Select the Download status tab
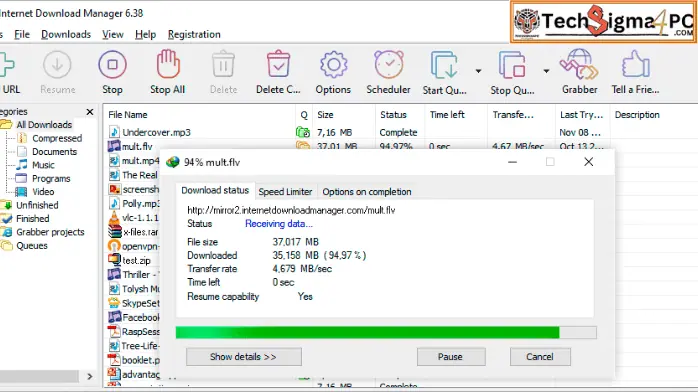Image resolution: width=698 pixels, height=392 pixels. coord(215,190)
